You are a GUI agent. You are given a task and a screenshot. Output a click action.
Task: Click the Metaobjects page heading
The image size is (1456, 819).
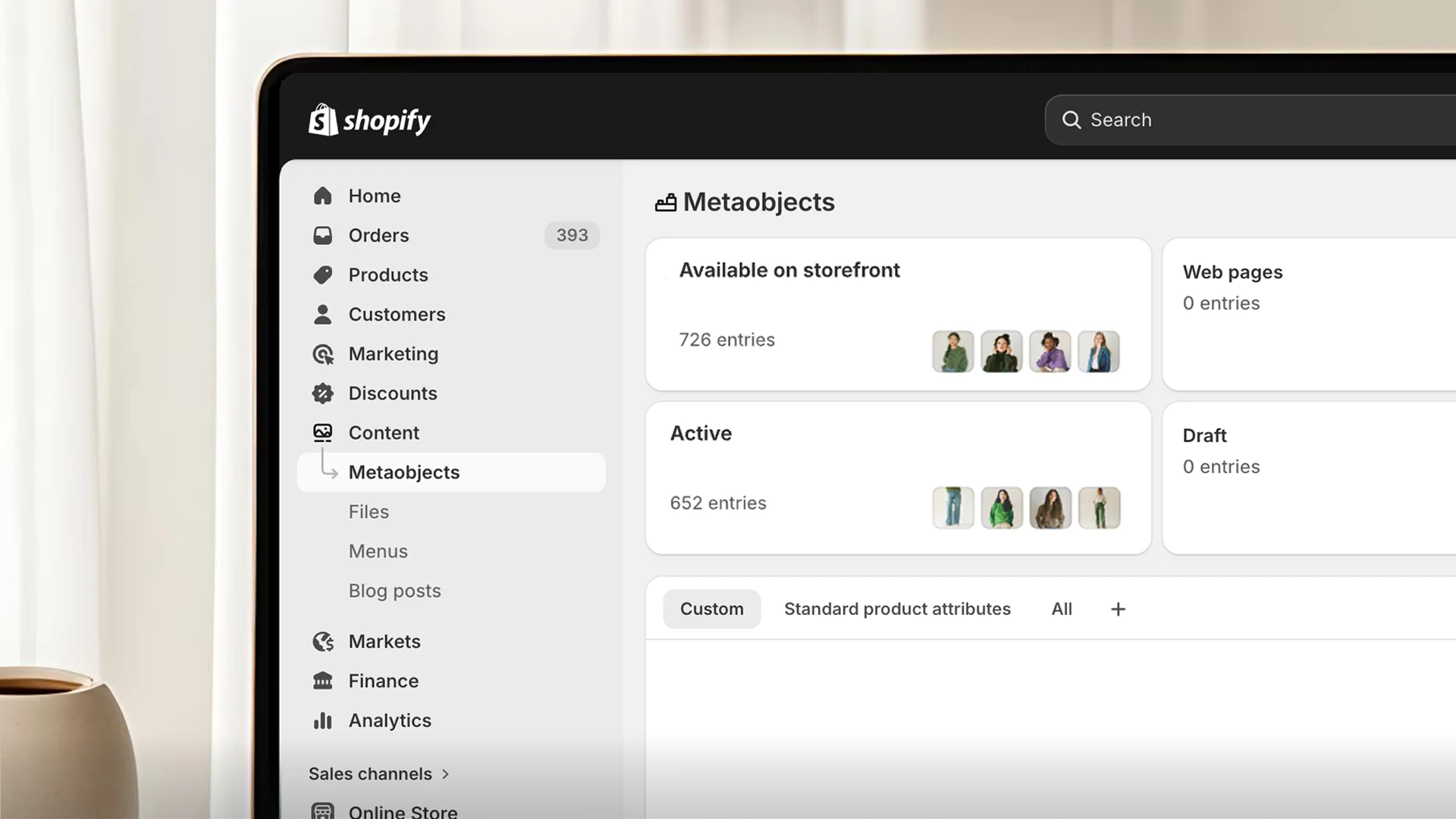click(x=758, y=202)
